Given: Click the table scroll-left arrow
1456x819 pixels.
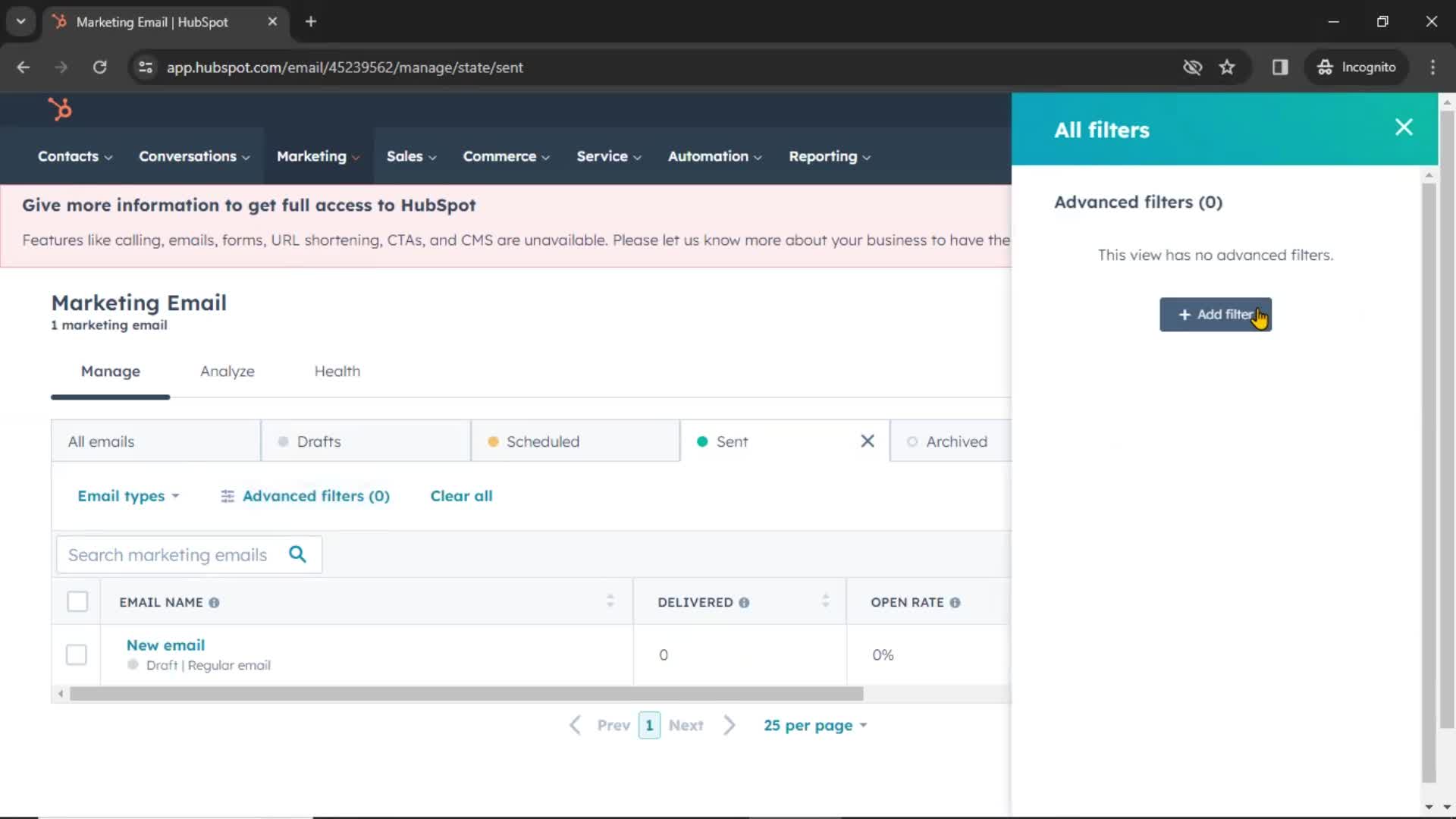Looking at the screenshot, I should tap(61, 694).
